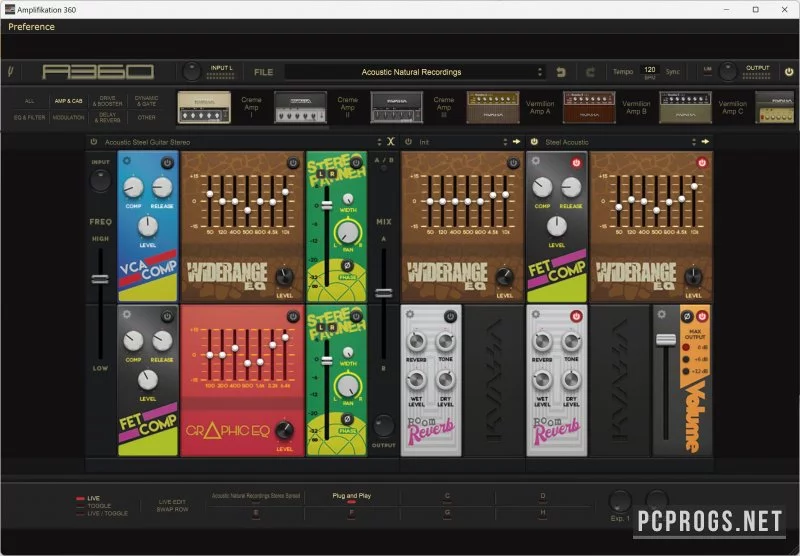Select LIVE mode
This screenshot has width=800, height=556.
coord(88,498)
